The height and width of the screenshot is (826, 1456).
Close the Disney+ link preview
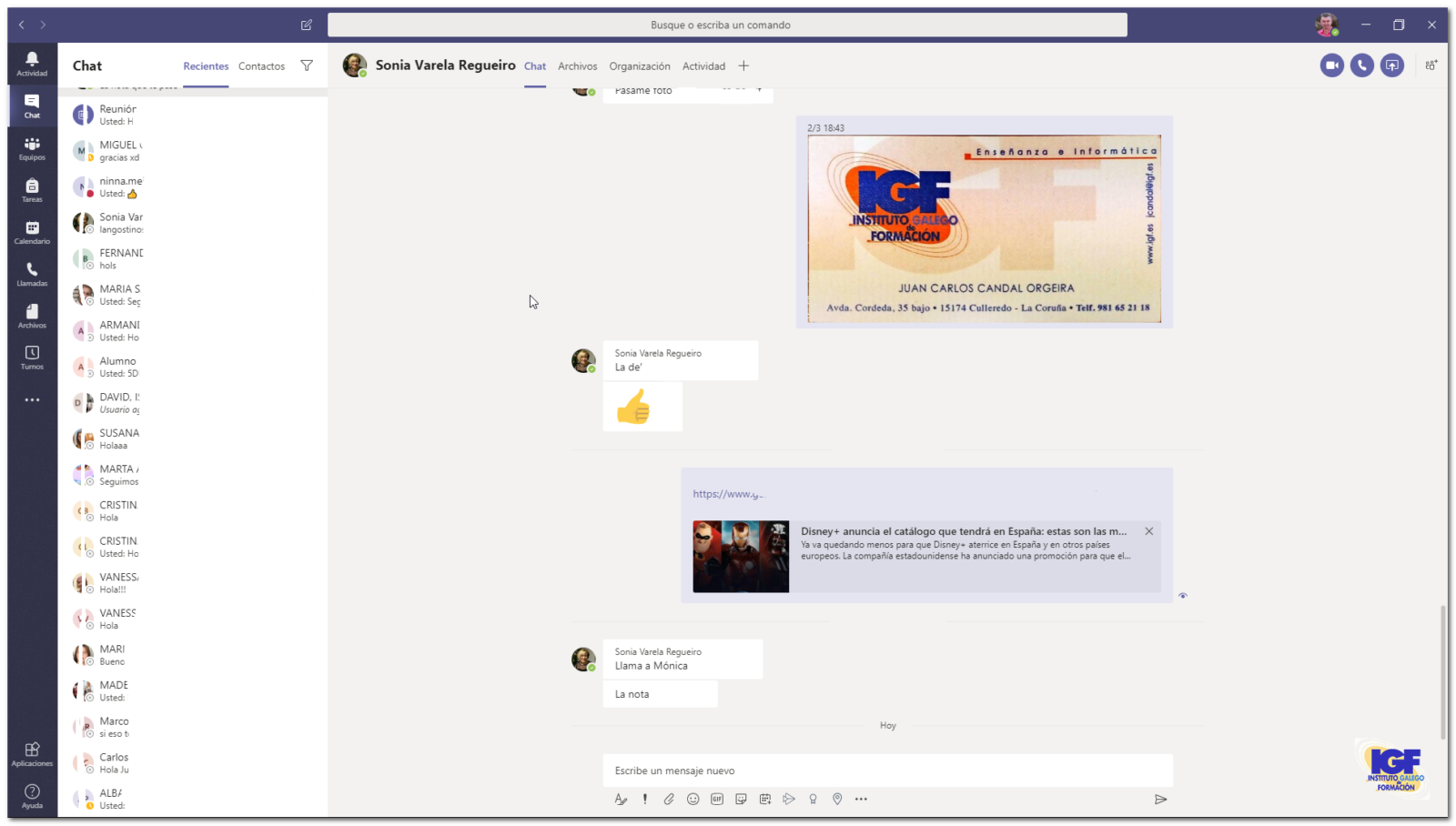click(1148, 531)
